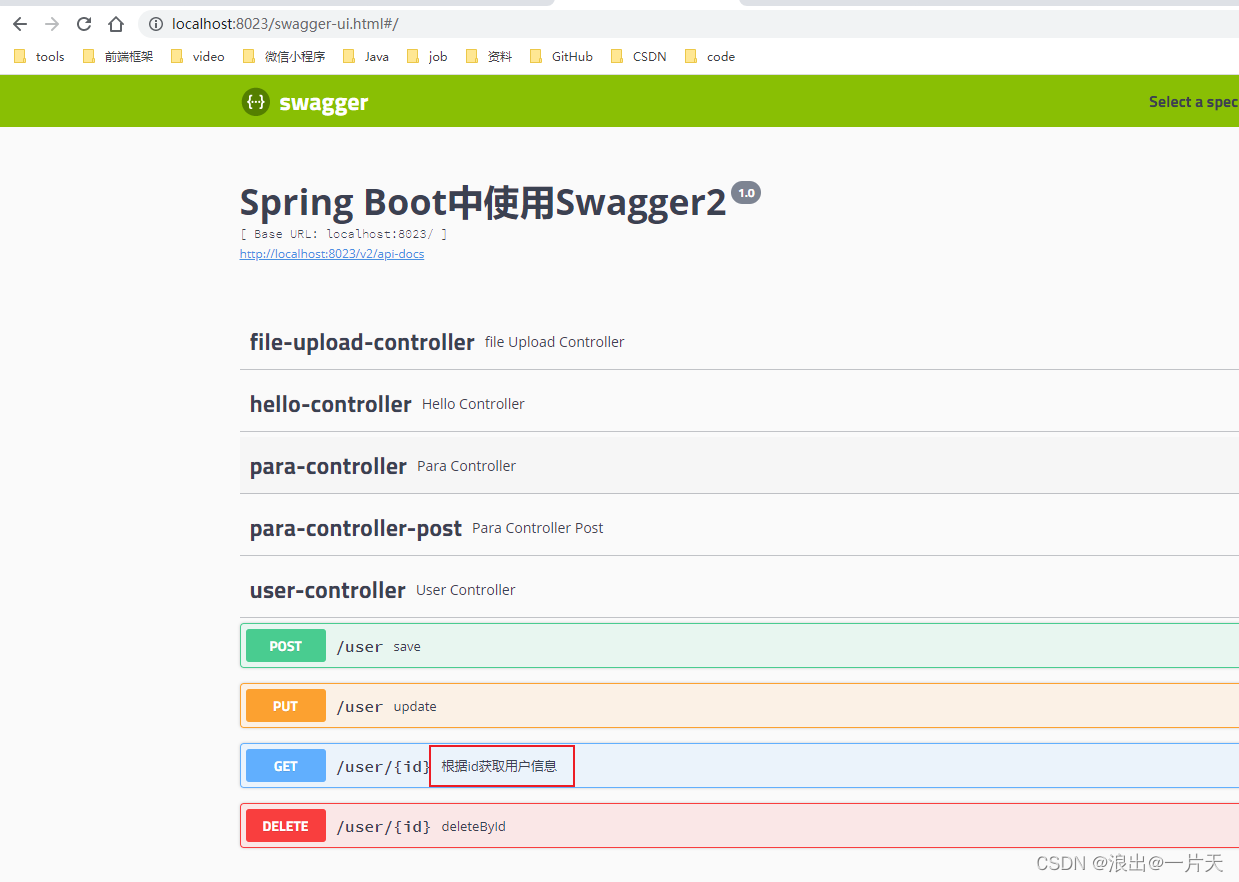Click the swagger logo icon
Screen dimensions: 1239x882
coord(256,101)
